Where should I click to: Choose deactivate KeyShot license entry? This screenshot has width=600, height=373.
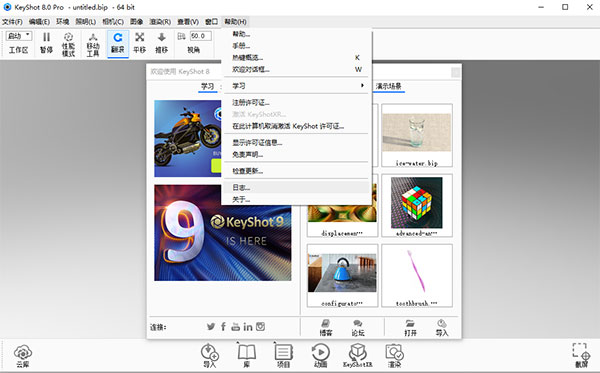[x=296, y=126]
